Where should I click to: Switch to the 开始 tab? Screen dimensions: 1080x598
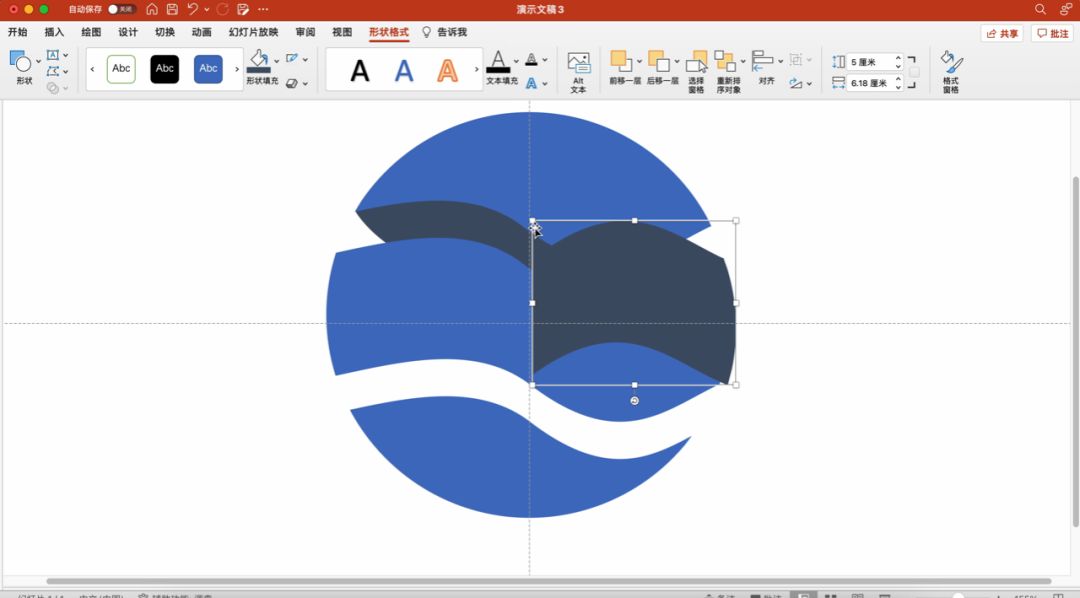pyautogui.click(x=18, y=32)
